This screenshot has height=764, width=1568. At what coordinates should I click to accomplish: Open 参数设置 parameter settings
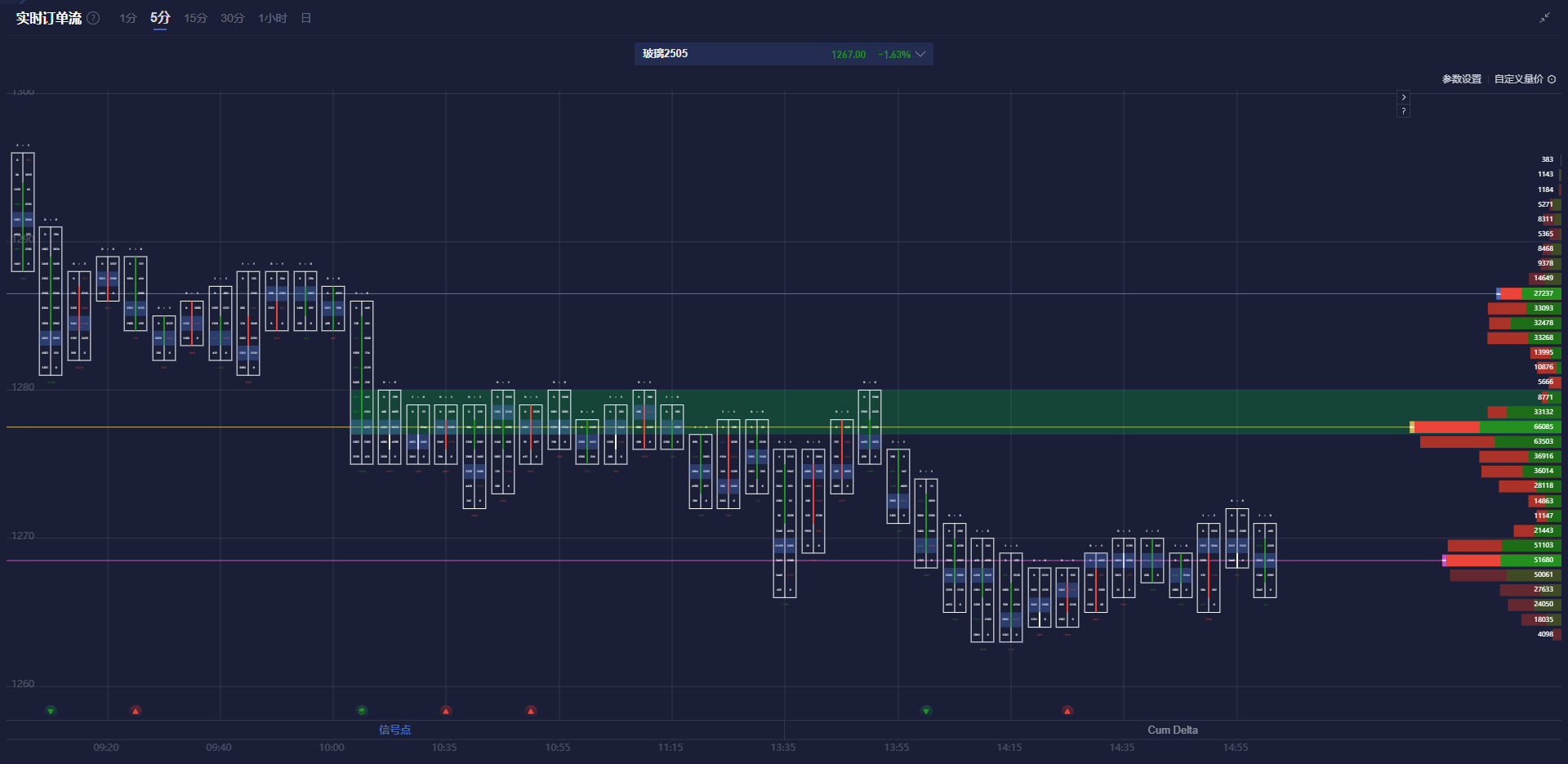pos(1461,79)
